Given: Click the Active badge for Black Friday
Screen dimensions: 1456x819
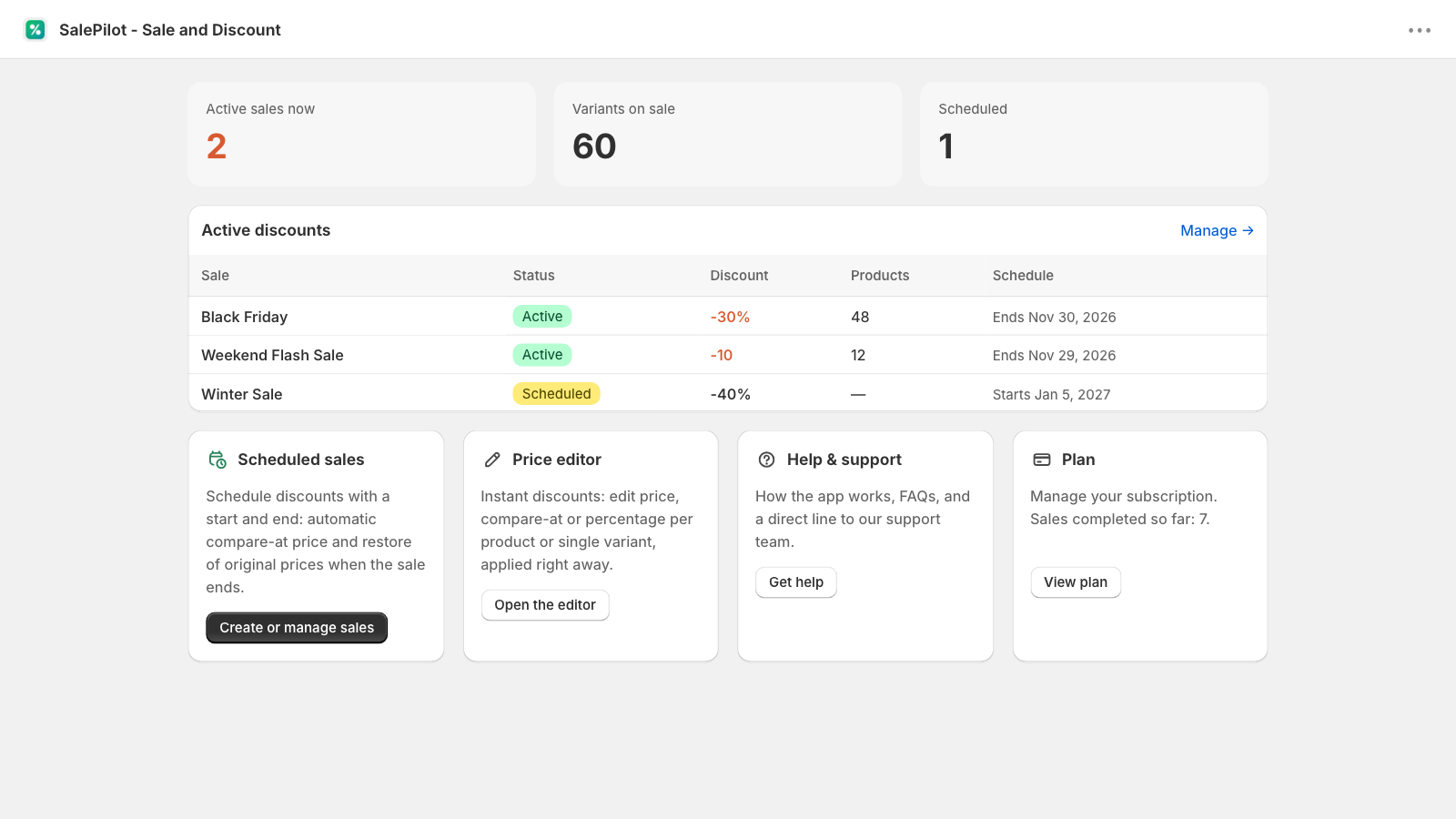Looking at the screenshot, I should pos(542,317).
